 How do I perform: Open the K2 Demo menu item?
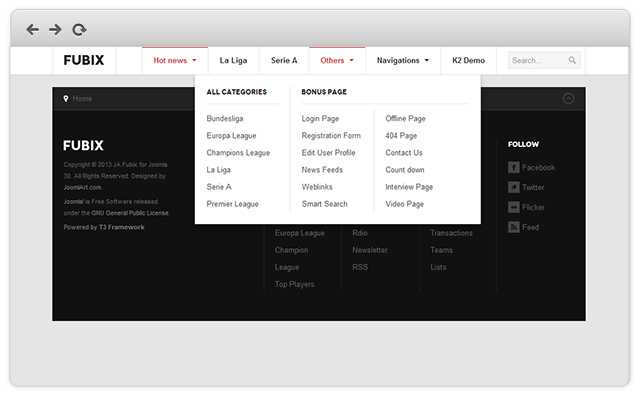coord(469,60)
